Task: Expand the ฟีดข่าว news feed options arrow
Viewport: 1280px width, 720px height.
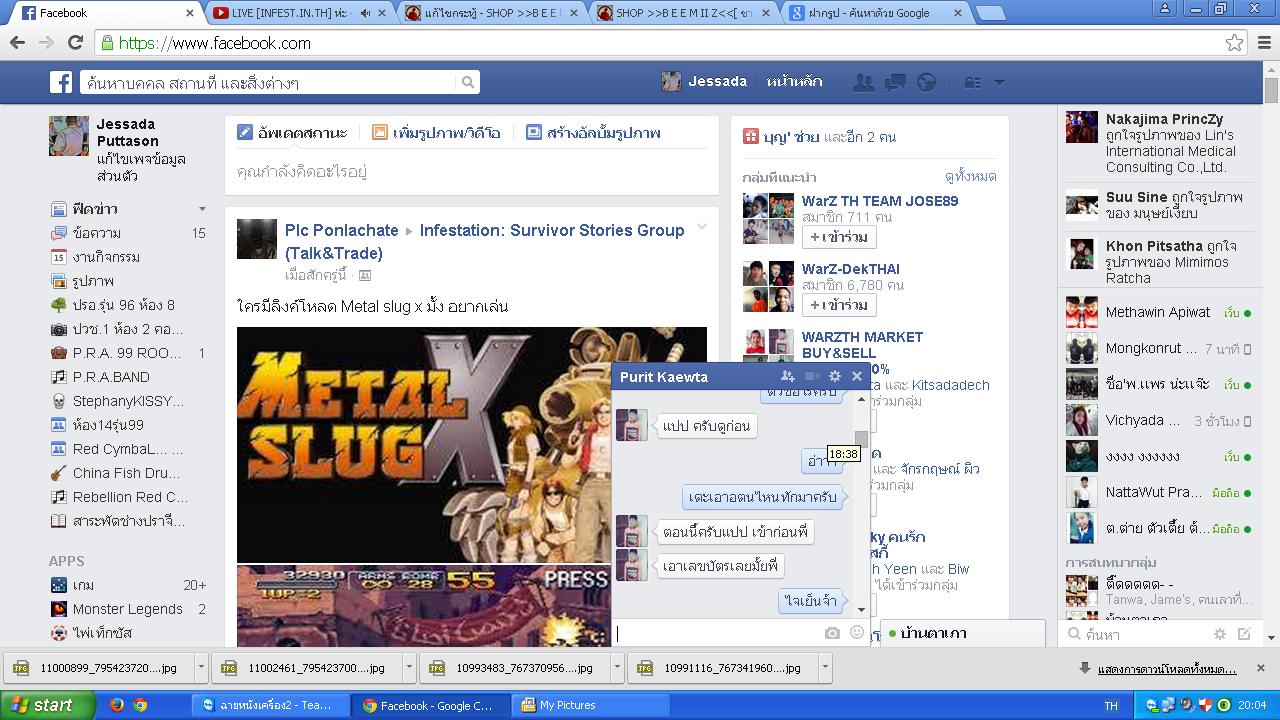Action: click(x=202, y=209)
